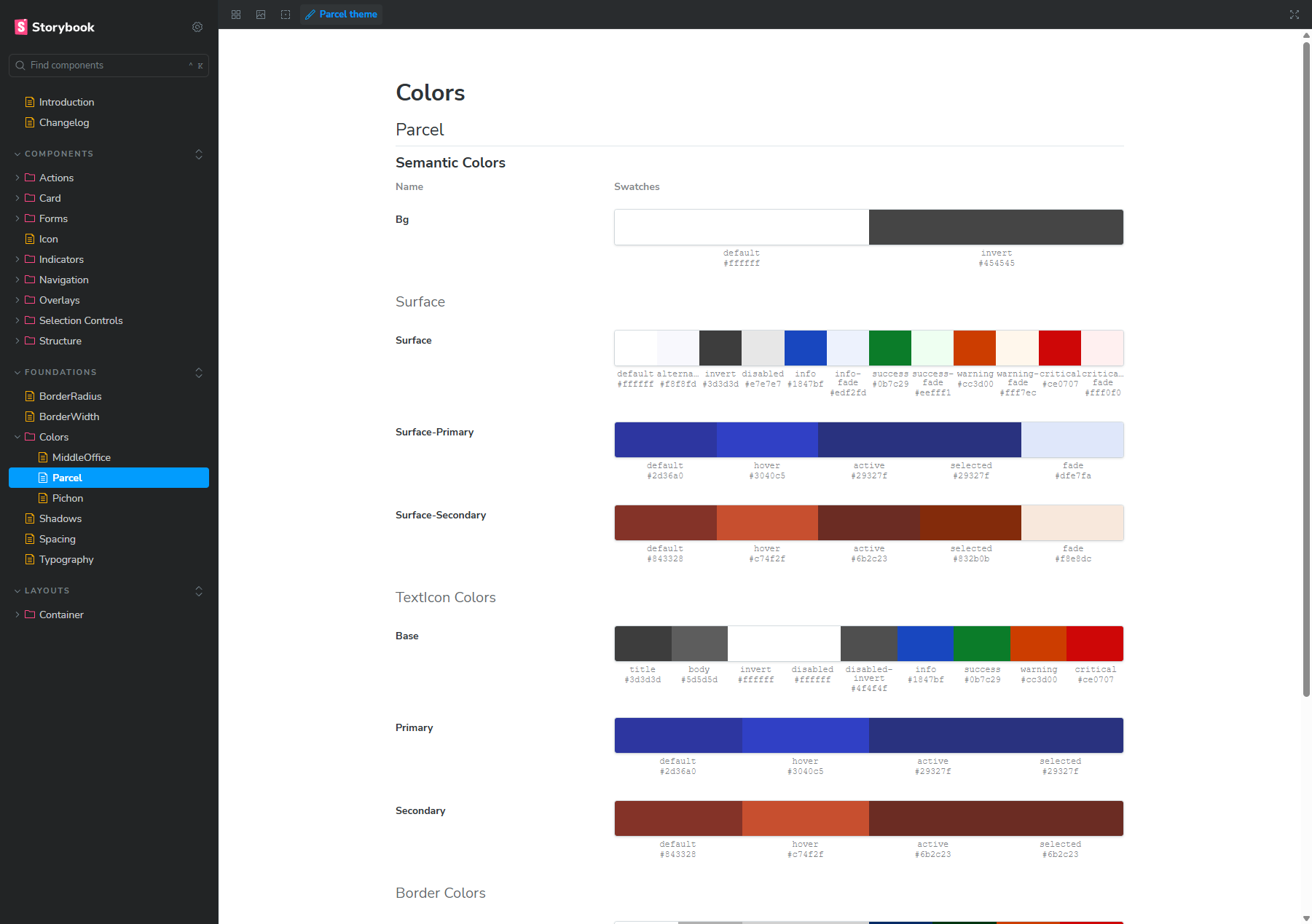This screenshot has height=924, width=1312.
Task: Open the background change icon in toolbar
Action: click(261, 15)
